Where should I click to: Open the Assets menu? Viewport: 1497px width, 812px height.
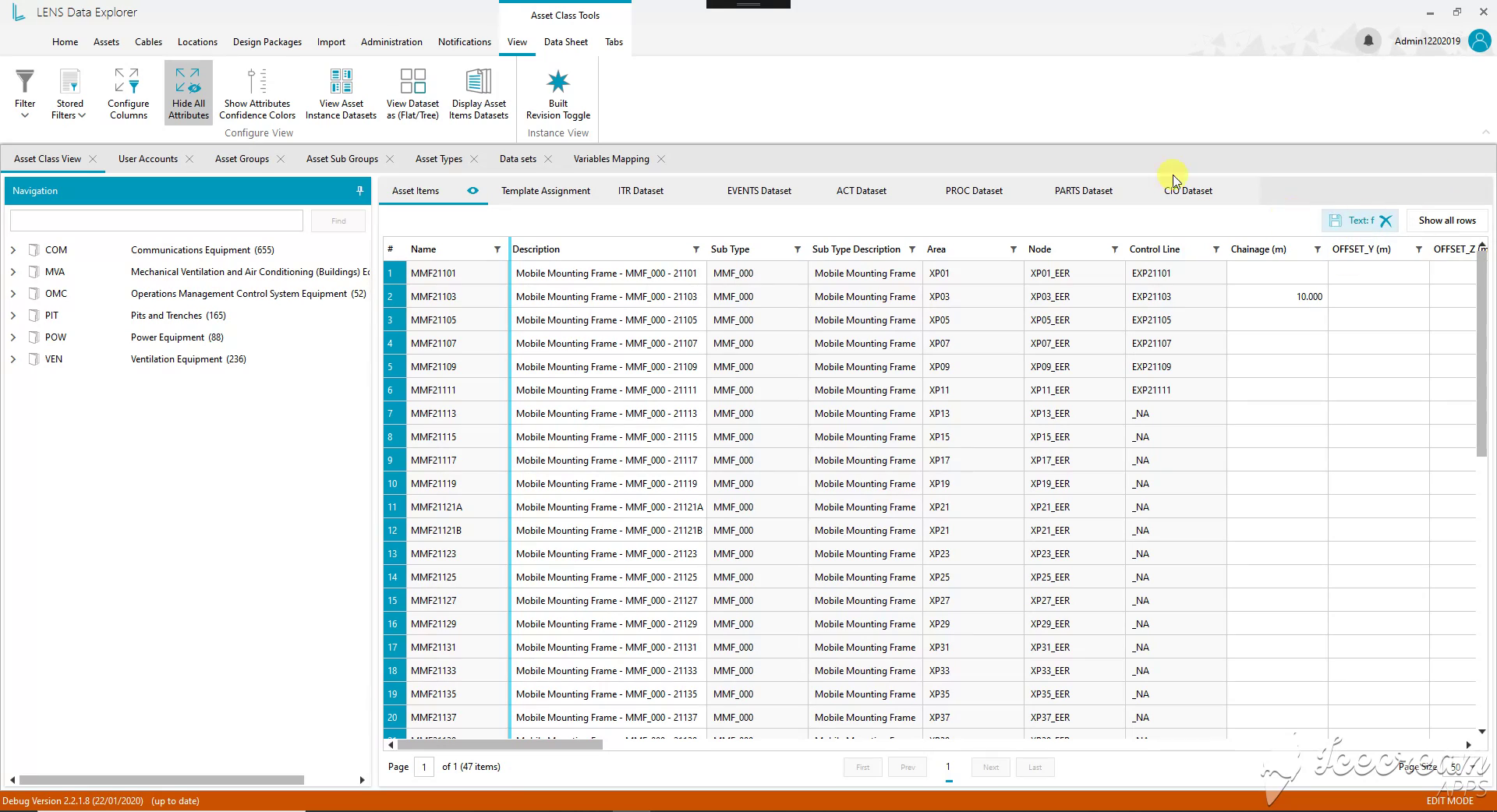click(106, 42)
